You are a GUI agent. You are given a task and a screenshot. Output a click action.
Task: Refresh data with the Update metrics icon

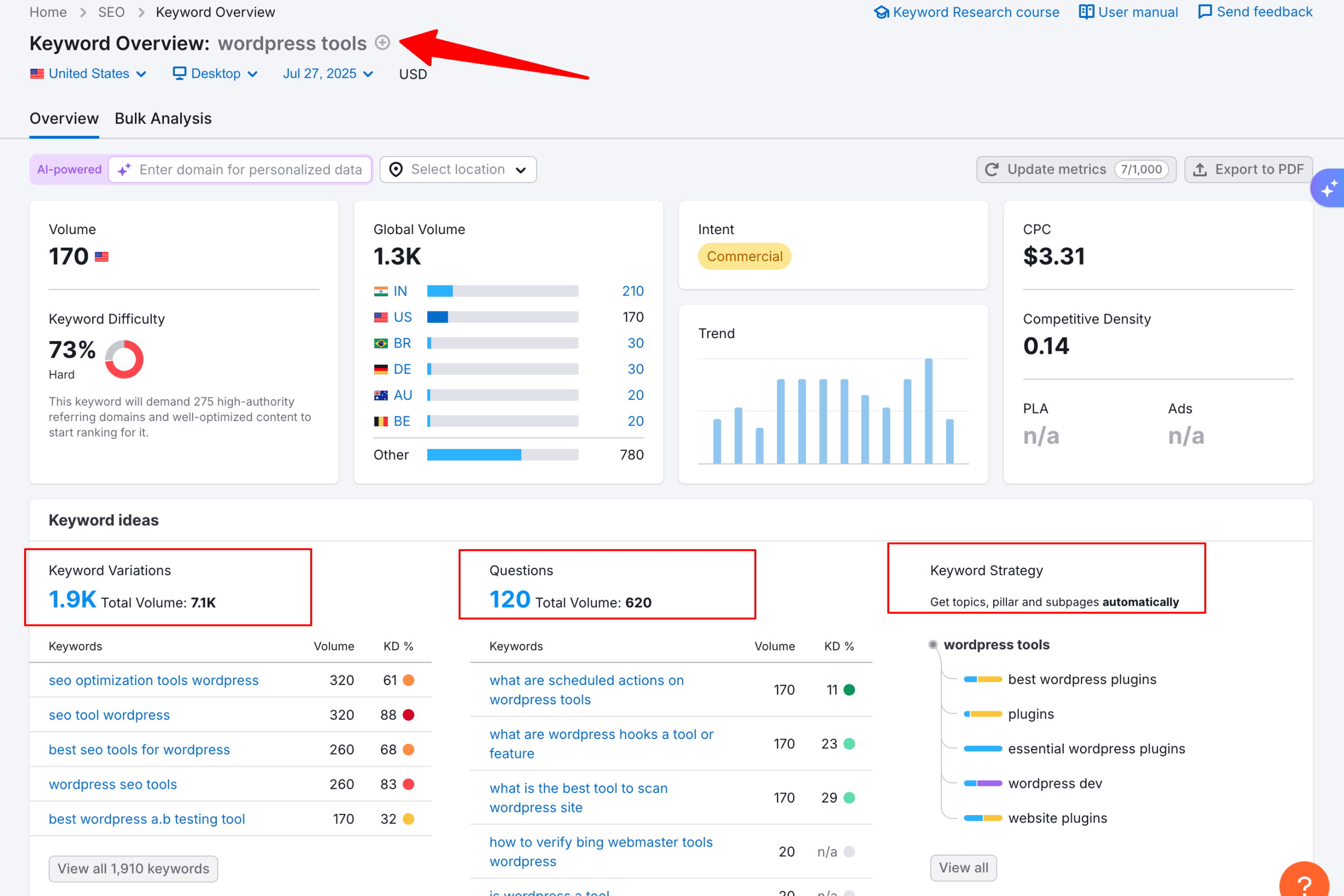coord(991,169)
